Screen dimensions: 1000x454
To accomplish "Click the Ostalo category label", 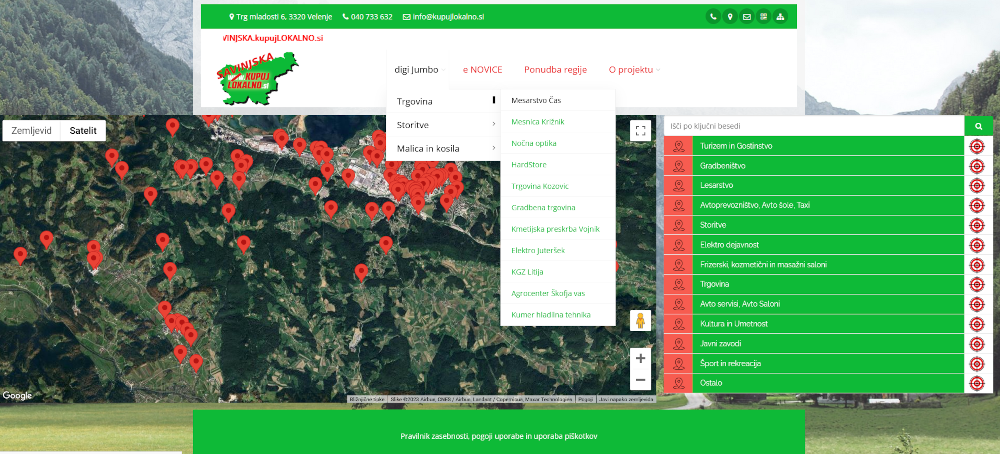I will (711, 383).
